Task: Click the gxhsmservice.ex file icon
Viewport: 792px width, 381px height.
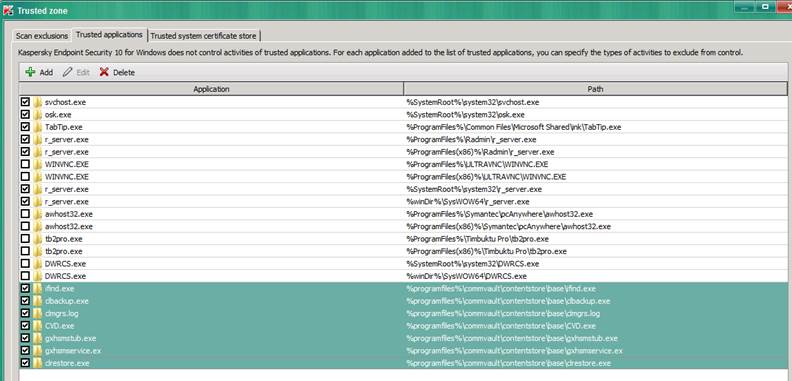Action: (x=38, y=350)
